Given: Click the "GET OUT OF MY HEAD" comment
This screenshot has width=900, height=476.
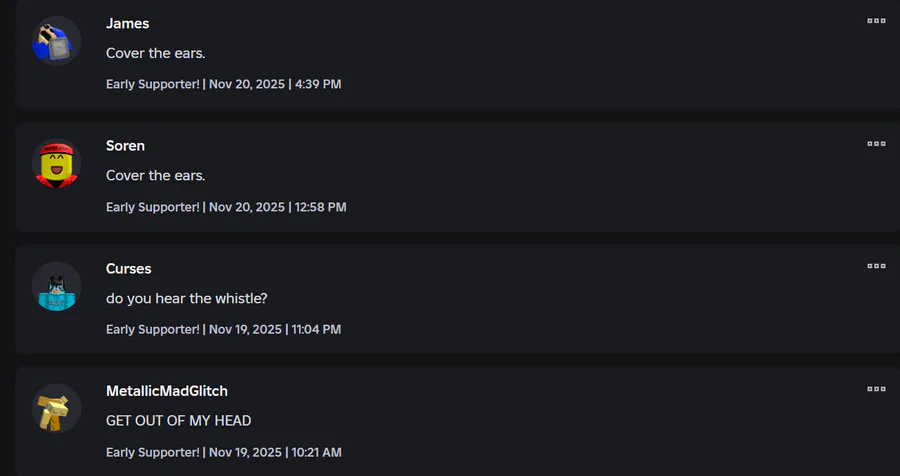Looking at the screenshot, I should point(179,421).
